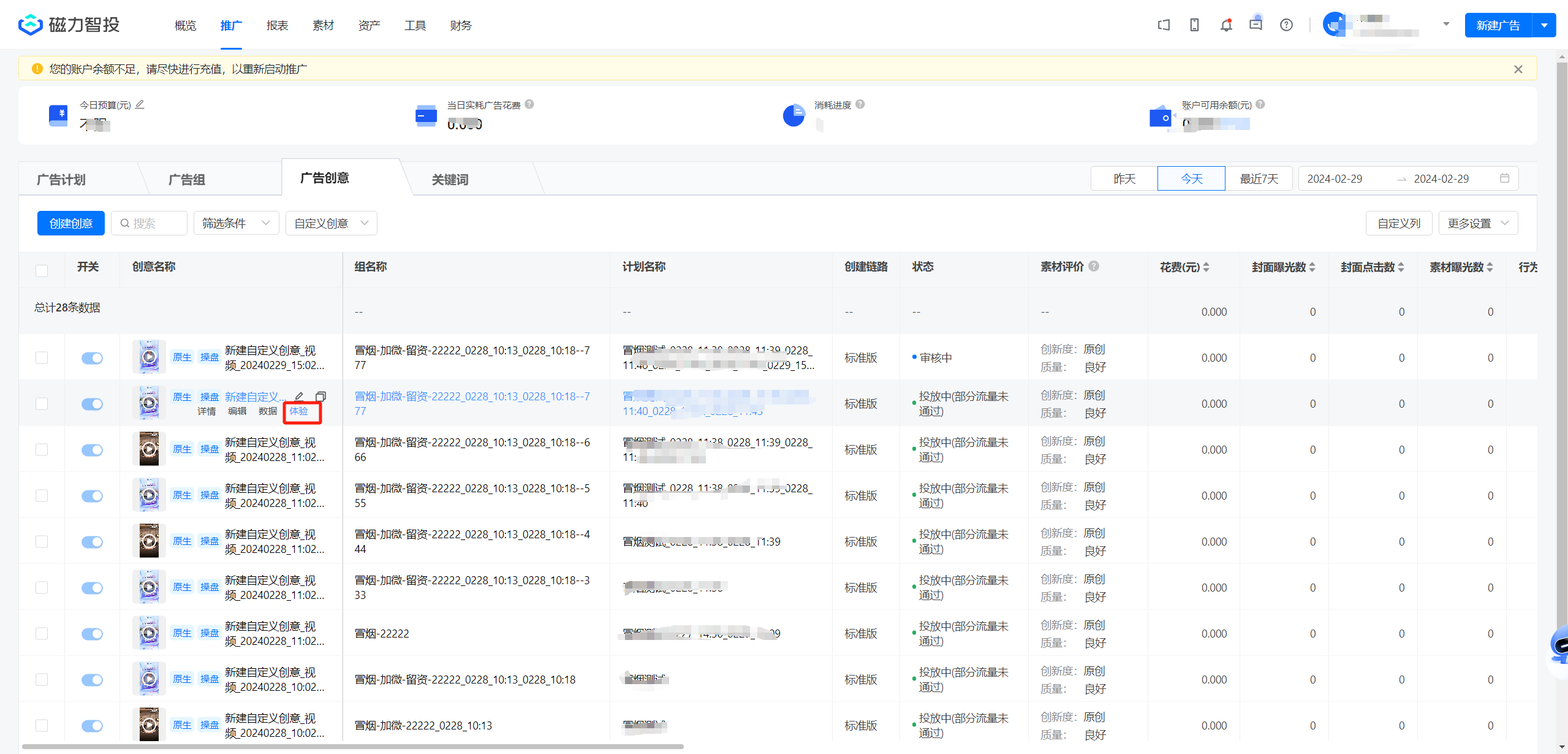Open the message inbox icon in header
The width and height of the screenshot is (1568, 754).
1256,25
